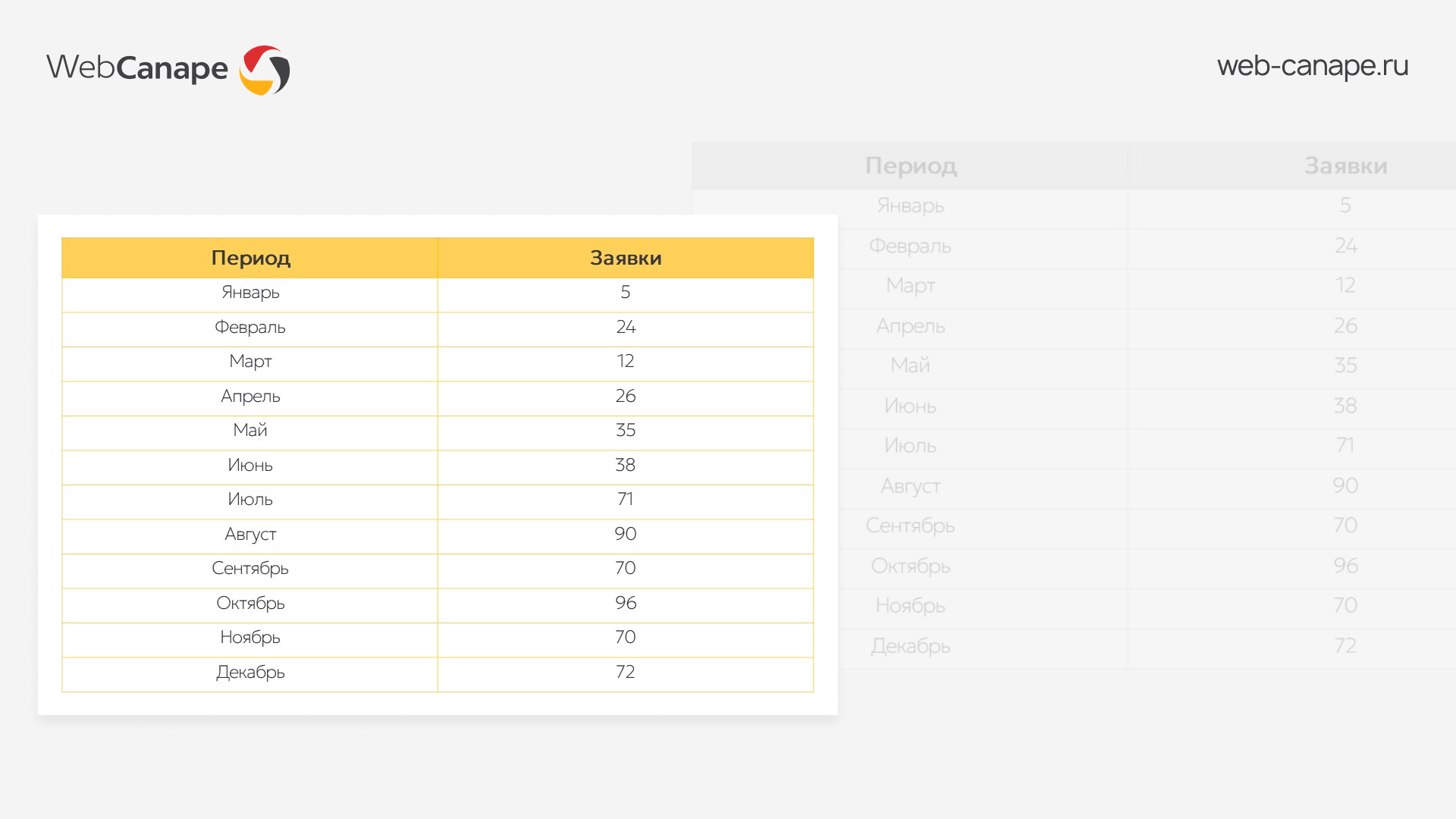Viewport: 1456px width, 819px height.
Task: Select the value 90 in the front table
Action: coord(626,535)
